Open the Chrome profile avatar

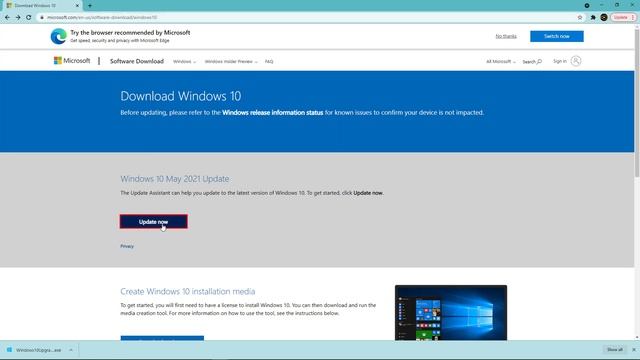[604, 18]
